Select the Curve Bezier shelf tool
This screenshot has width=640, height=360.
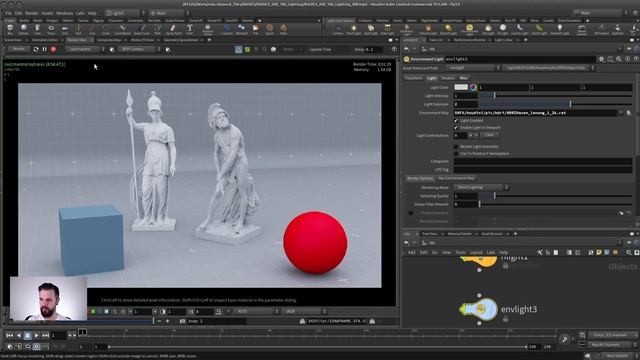[x=122, y=29]
